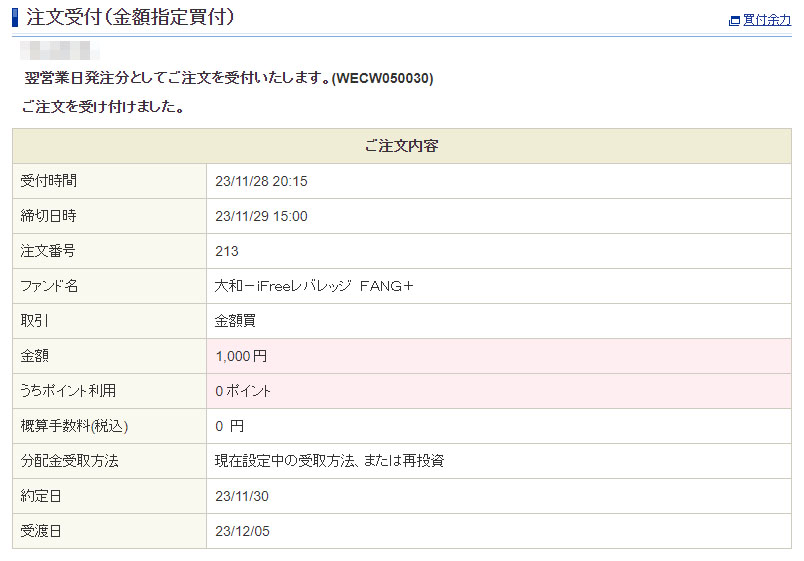Select the 約定日 date 23/11/30
Screen dimensions: 804x561
coord(242,496)
